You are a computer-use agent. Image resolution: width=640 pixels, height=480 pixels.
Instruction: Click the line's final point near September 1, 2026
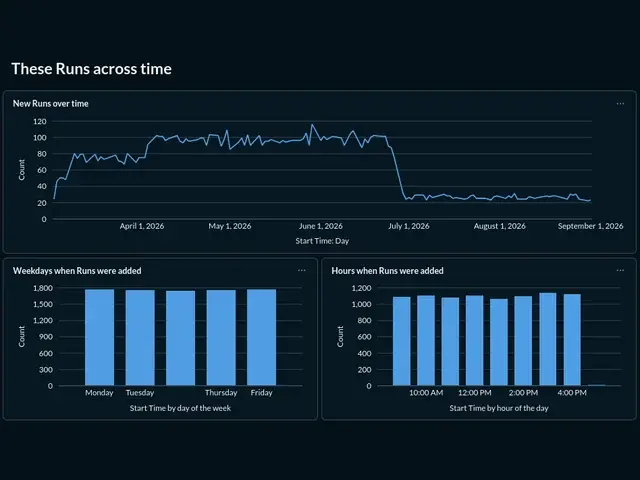[590, 200]
